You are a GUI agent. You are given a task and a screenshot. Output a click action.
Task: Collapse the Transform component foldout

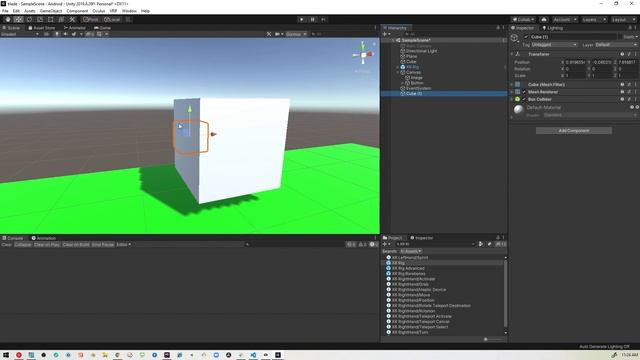(512, 54)
